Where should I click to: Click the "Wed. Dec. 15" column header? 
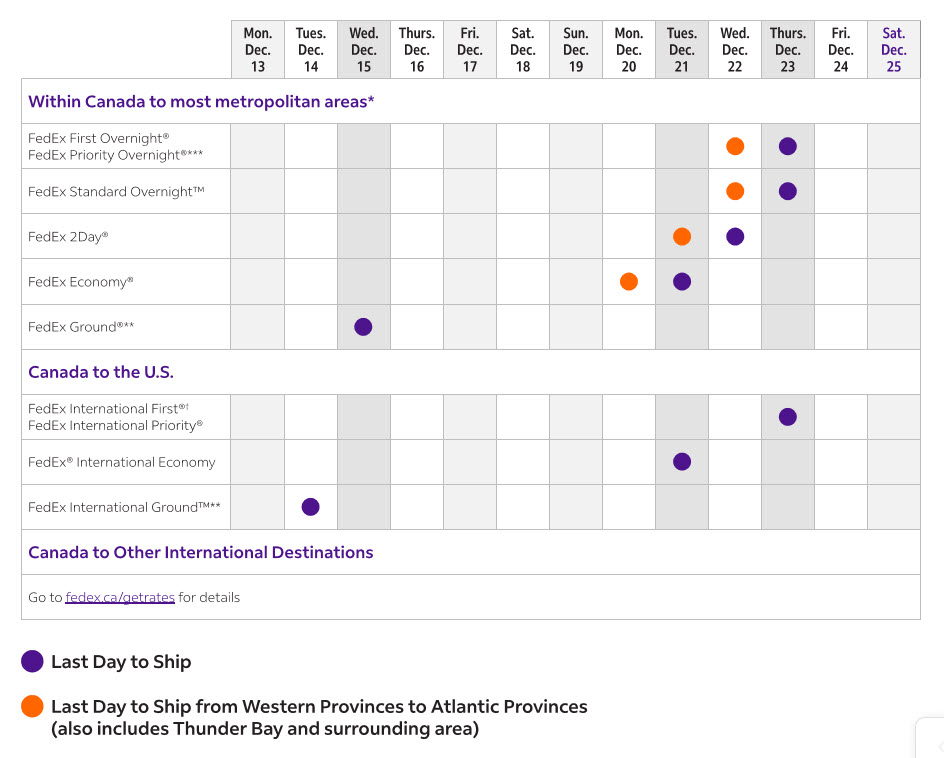364,50
